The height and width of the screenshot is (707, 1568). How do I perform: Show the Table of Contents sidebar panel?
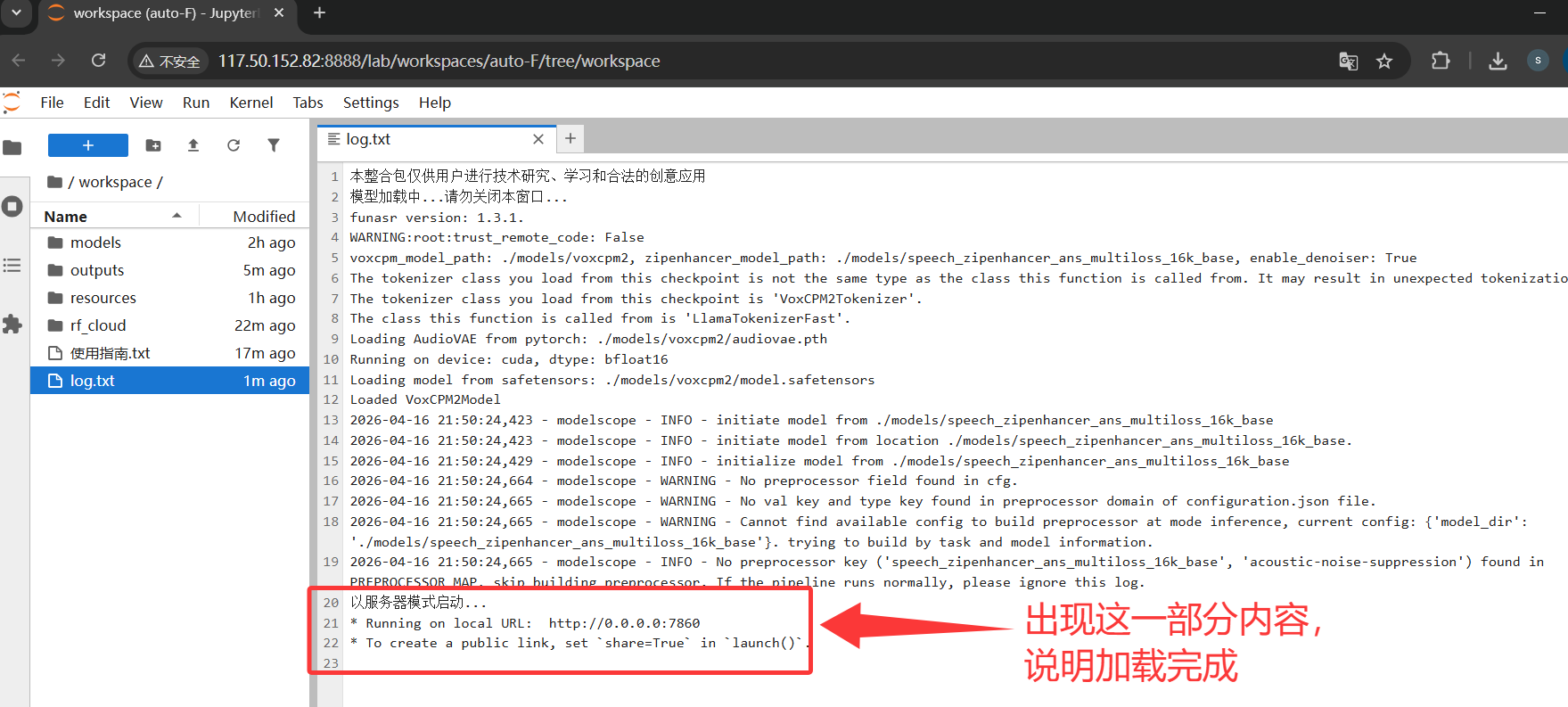click(12, 266)
